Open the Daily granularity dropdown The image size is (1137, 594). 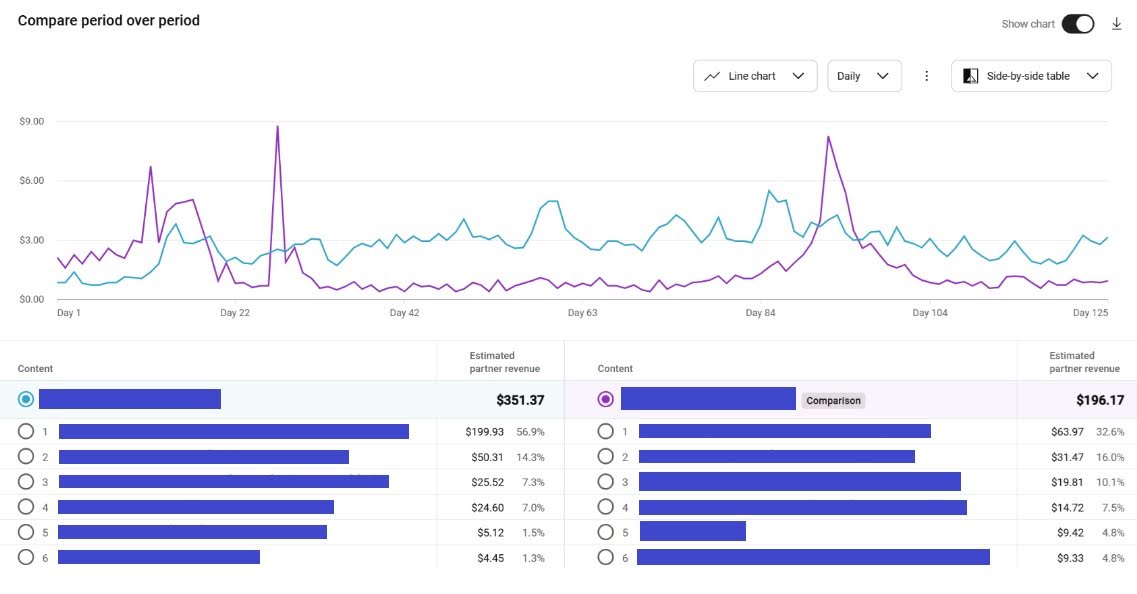click(864, 76)
